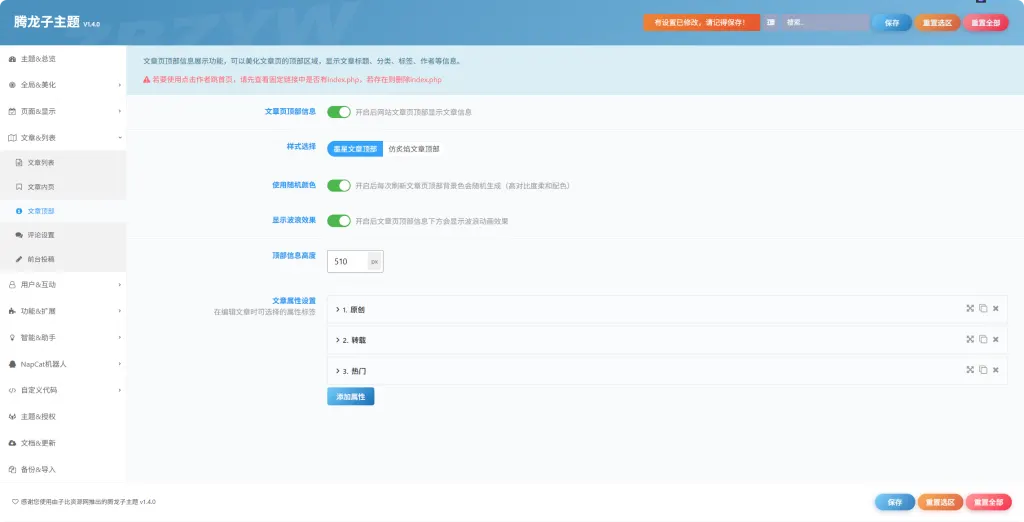Open the 备份&导入 section
Screen dimensions: 1024x522
tap(63, 469)
